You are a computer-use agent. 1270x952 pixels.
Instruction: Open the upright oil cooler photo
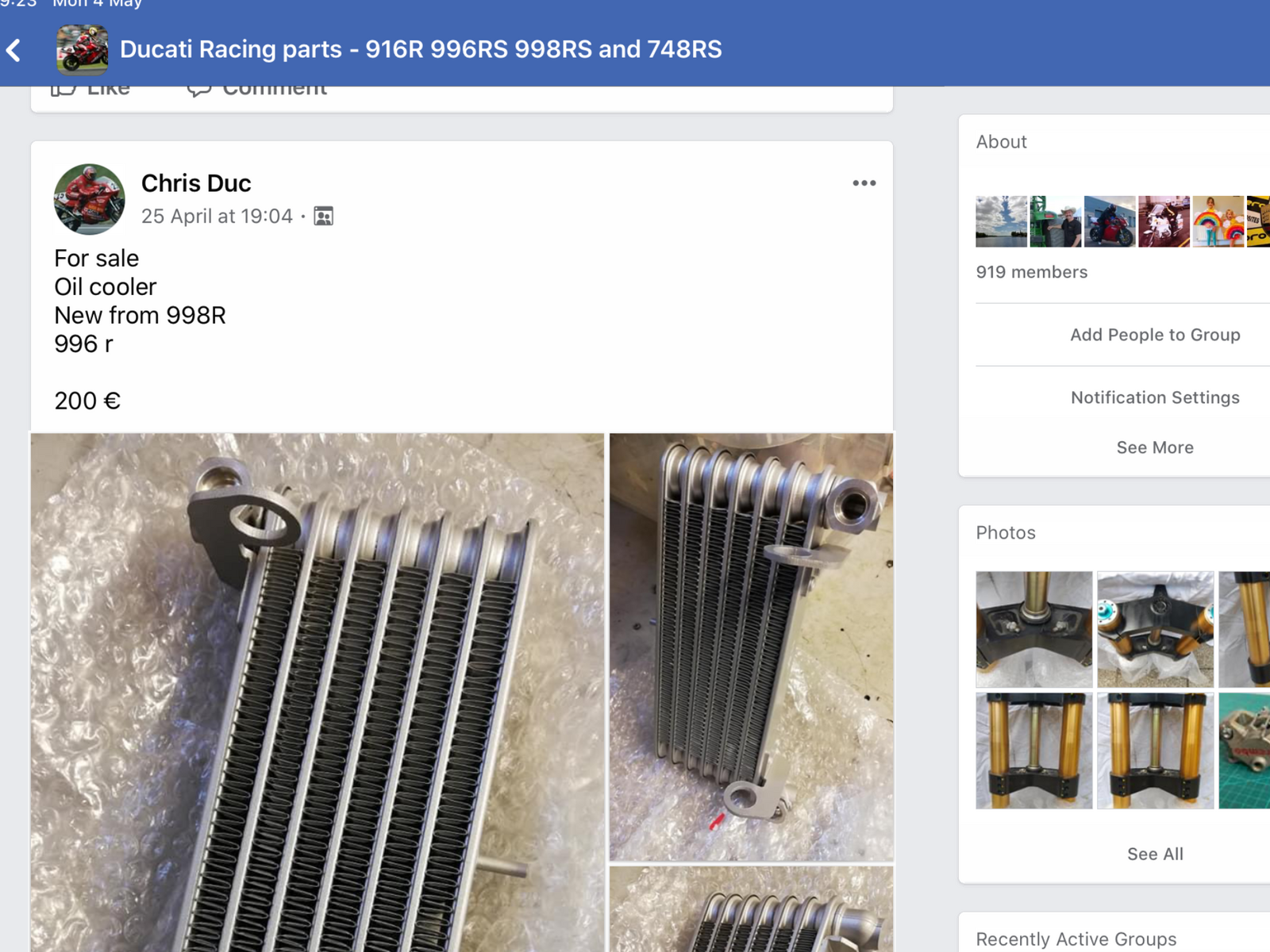(751, 647)
